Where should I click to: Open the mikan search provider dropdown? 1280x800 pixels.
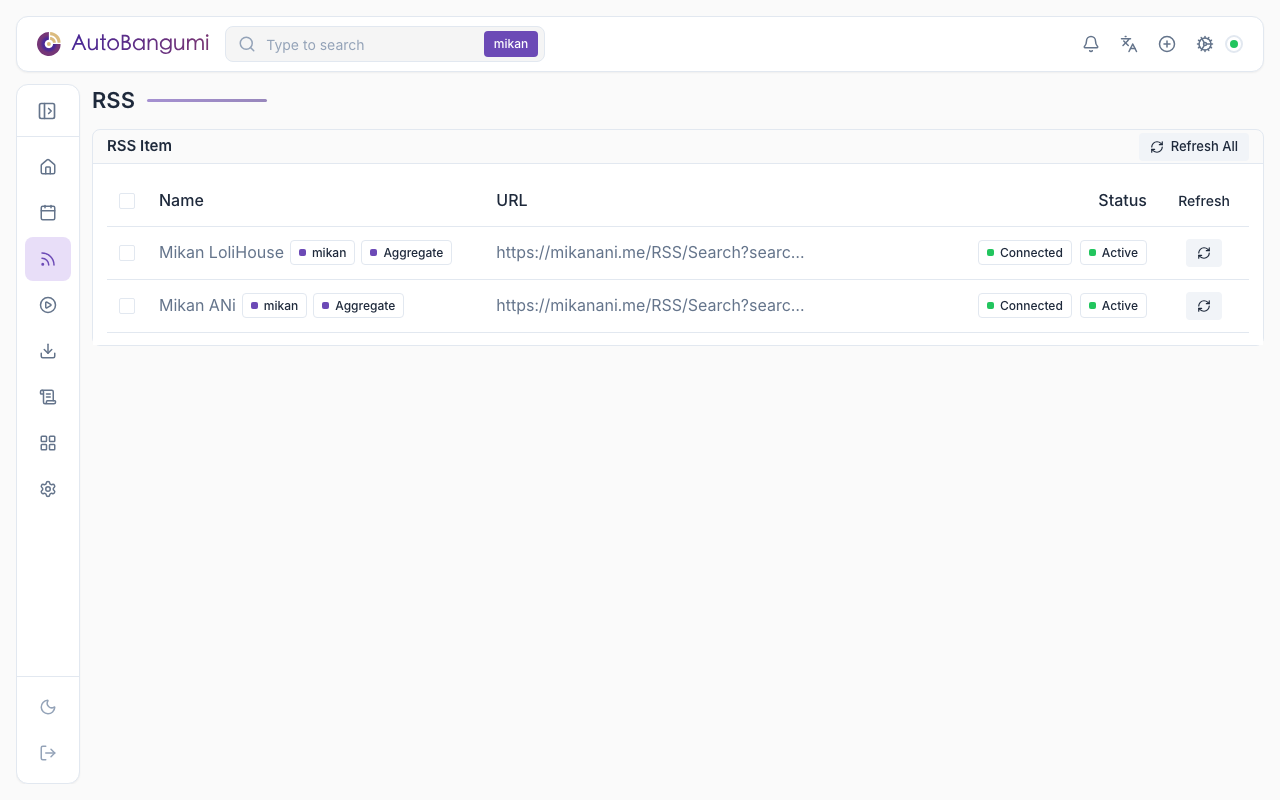click(x=511, y=44)
